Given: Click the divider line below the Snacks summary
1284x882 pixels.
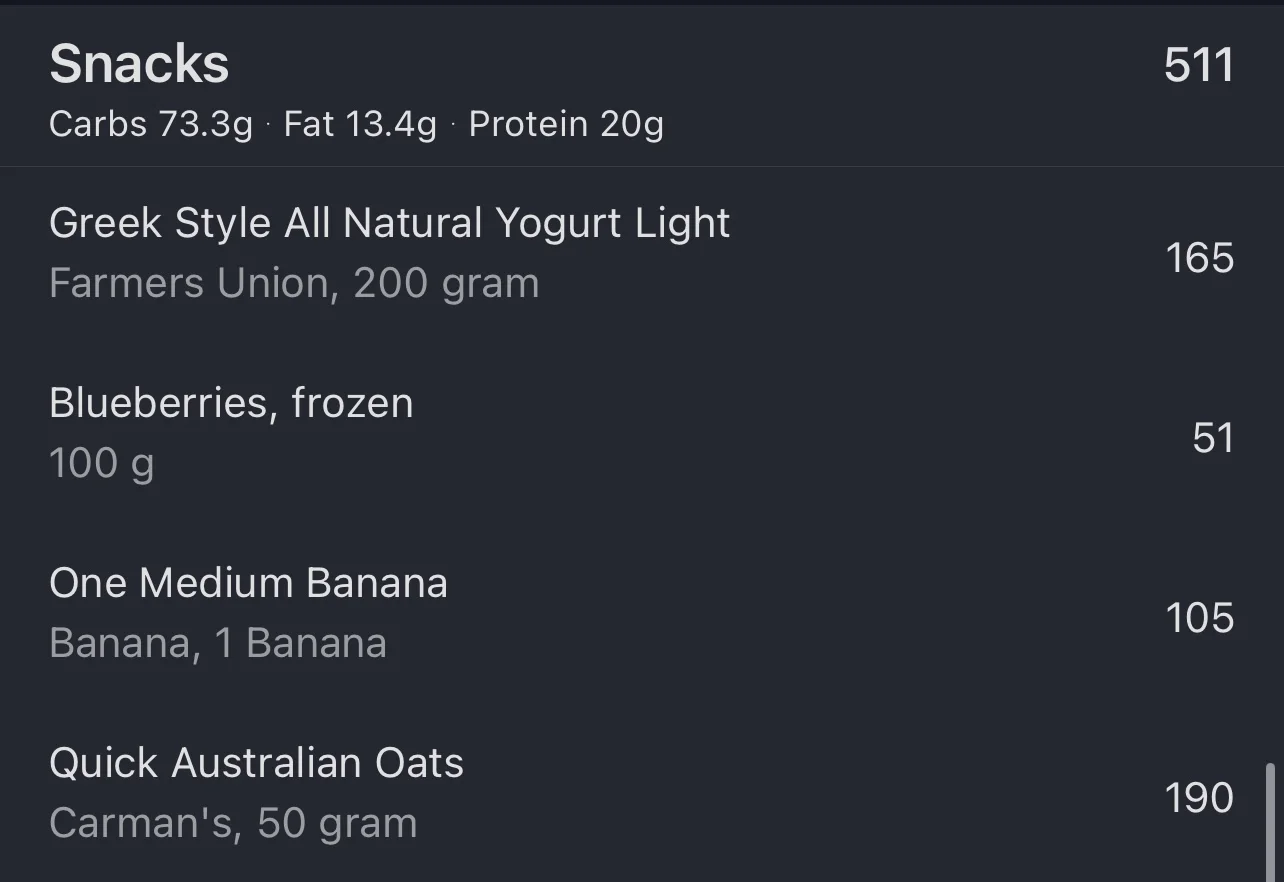Looking at the screenshot, I should coord(640,167).
